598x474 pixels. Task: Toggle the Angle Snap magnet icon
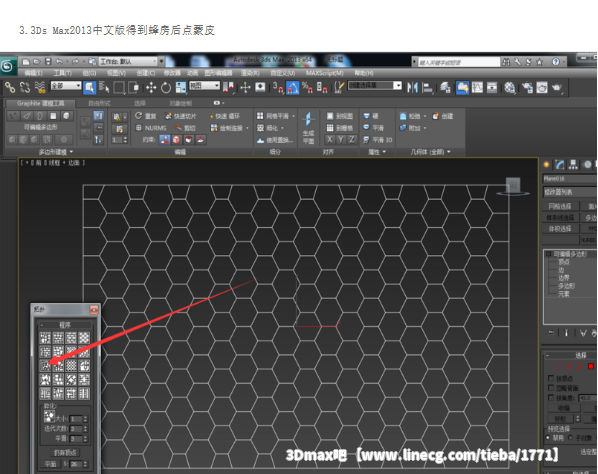tap(293, 88)
